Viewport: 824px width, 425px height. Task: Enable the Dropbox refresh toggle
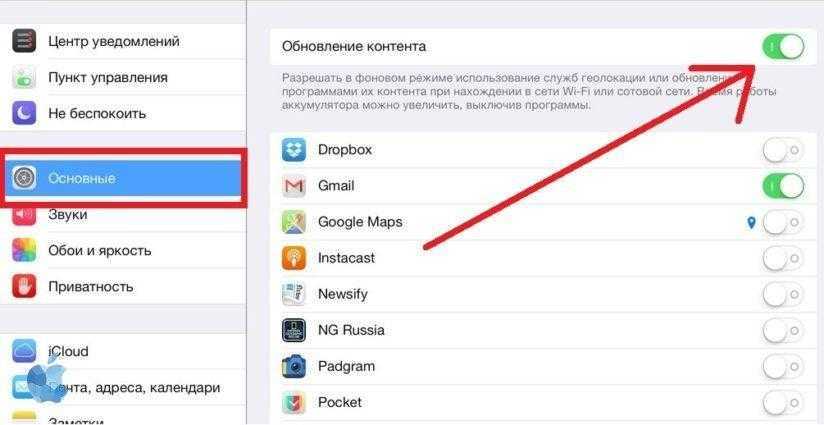pos(783,151)
